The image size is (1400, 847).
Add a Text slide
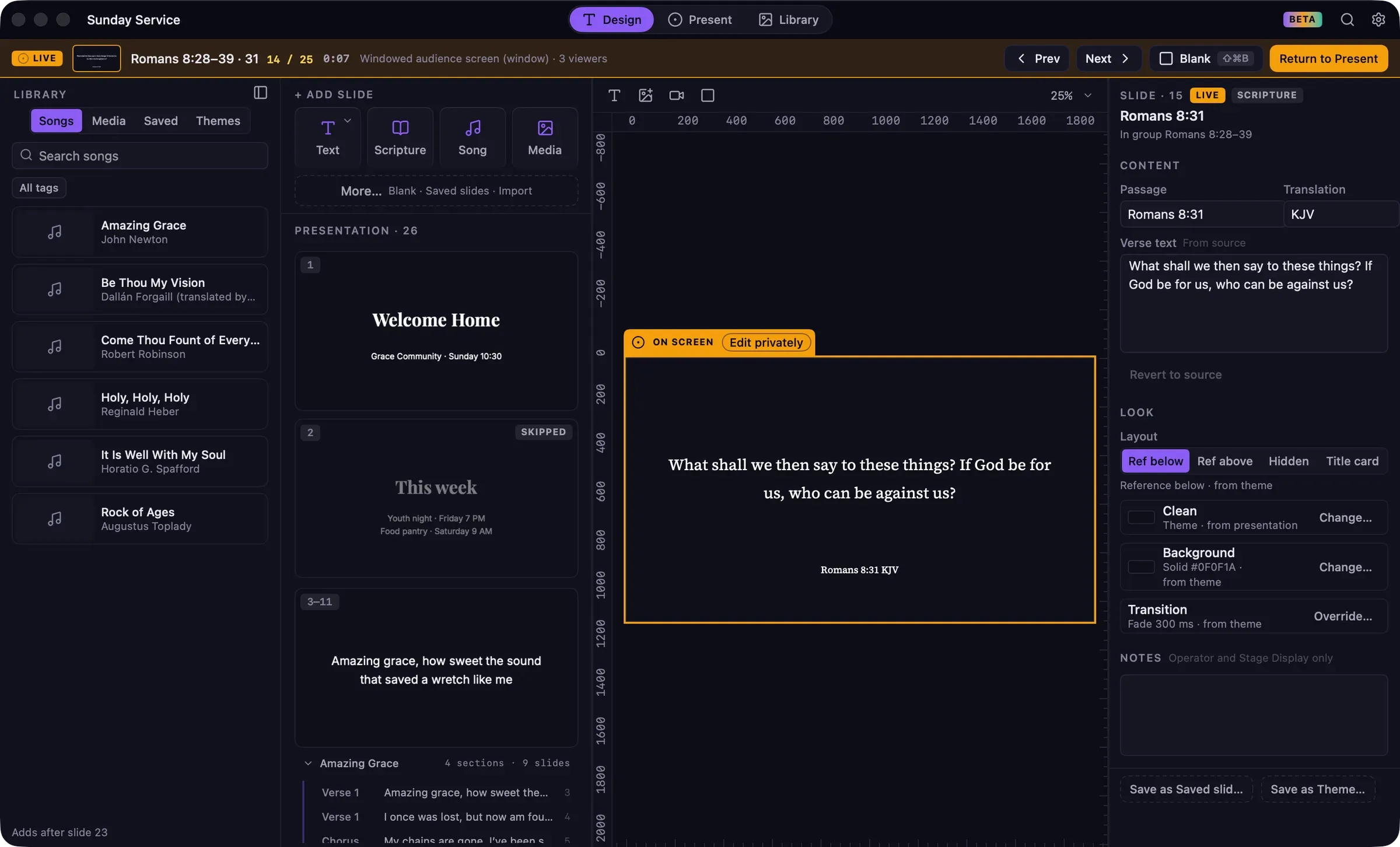(x=328, y=138)
